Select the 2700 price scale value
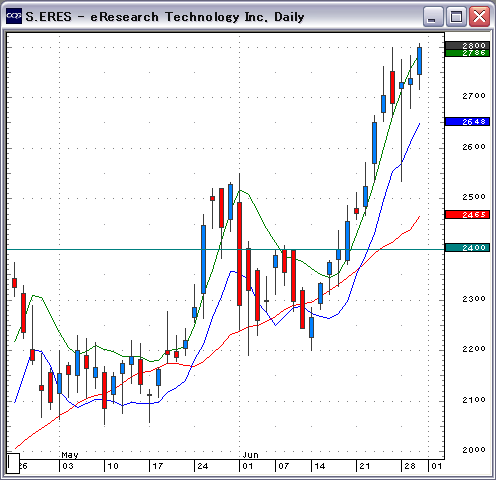 474,96
